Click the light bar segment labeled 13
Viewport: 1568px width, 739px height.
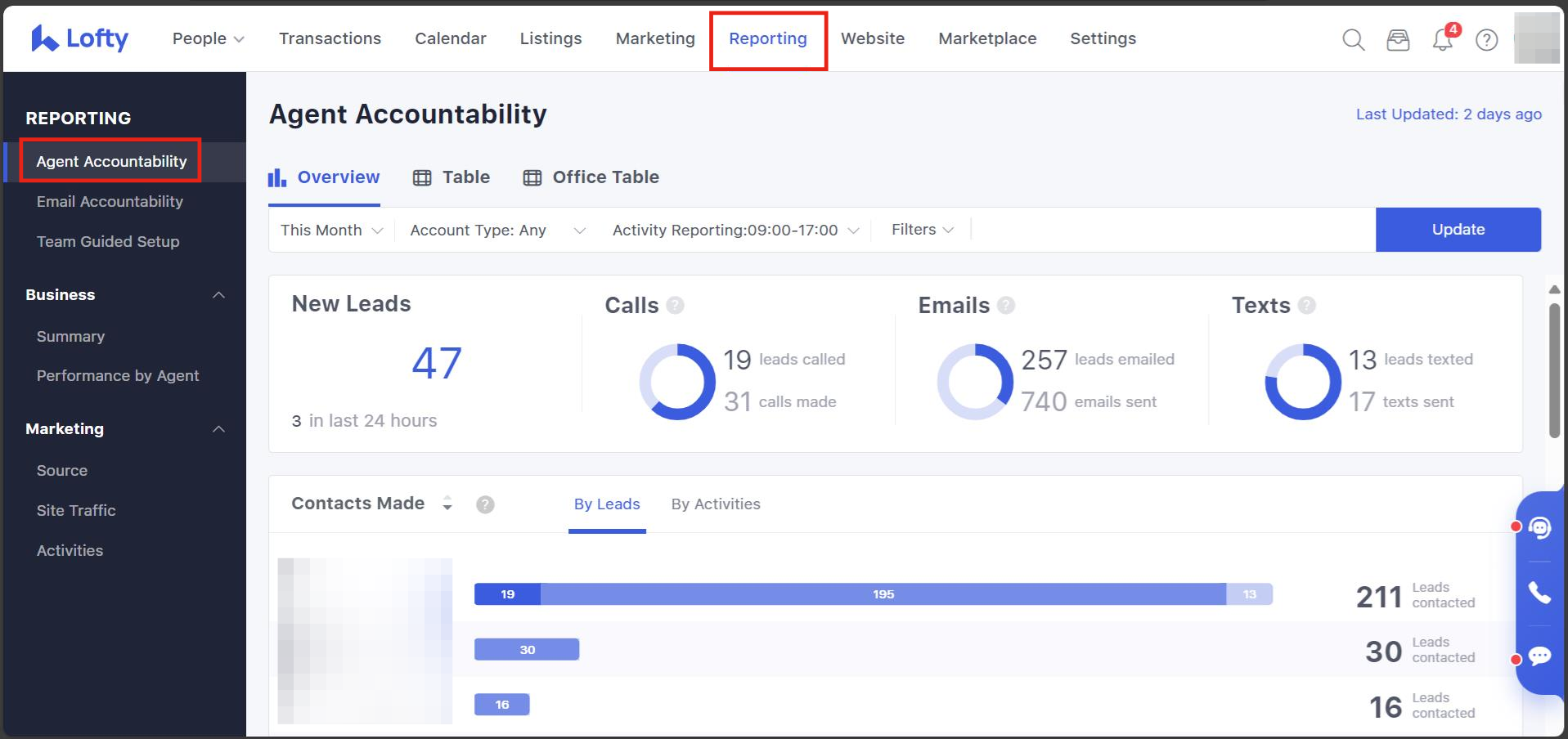[x=1250, y=594]
